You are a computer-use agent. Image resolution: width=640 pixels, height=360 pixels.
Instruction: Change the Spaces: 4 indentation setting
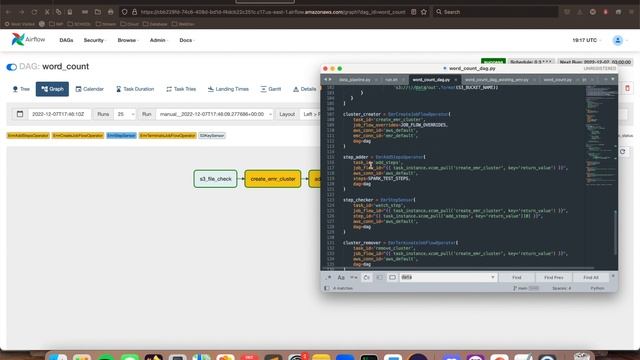562,288
